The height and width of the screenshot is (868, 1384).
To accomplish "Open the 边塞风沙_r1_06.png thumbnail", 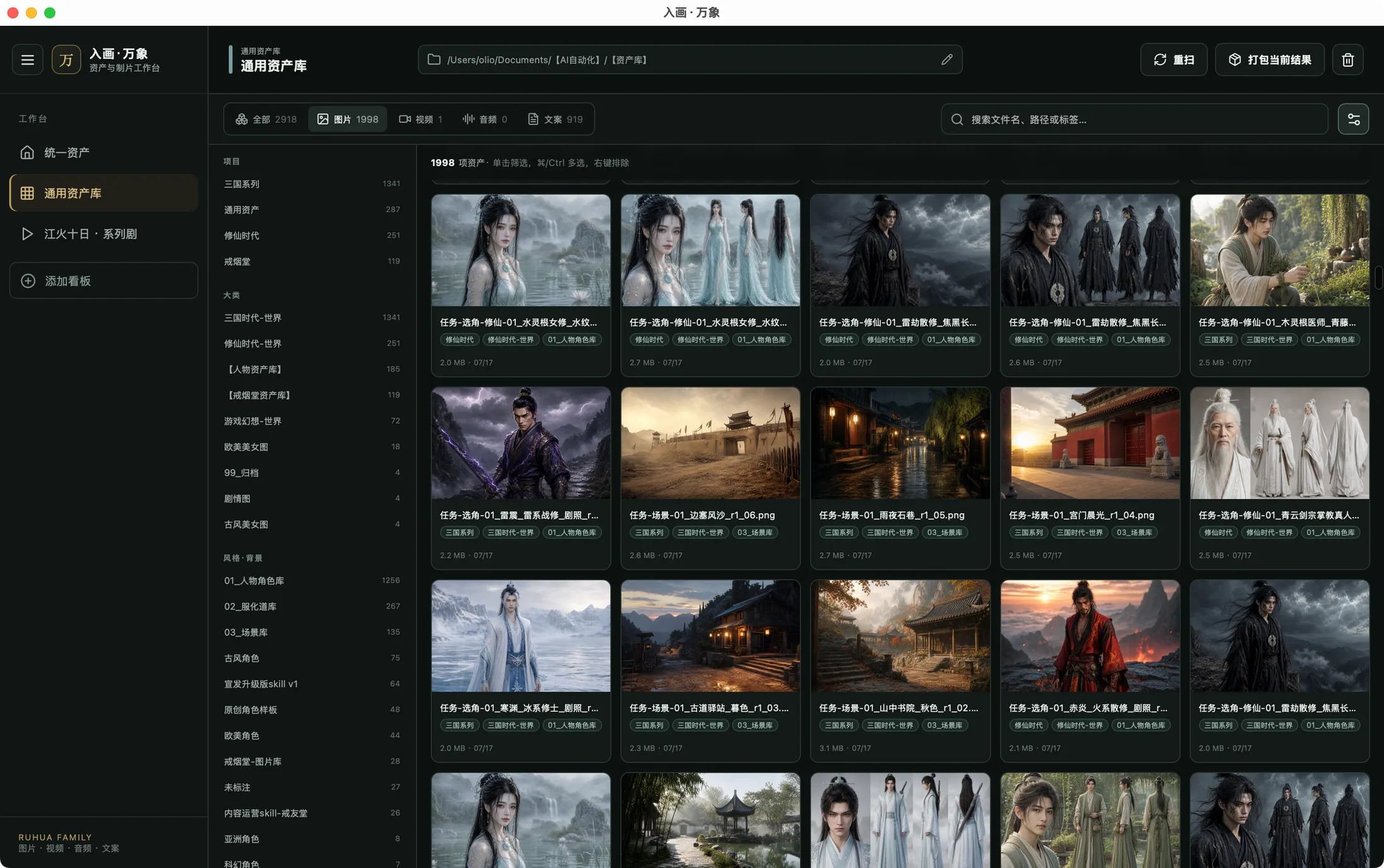I will tap(710, 443).
